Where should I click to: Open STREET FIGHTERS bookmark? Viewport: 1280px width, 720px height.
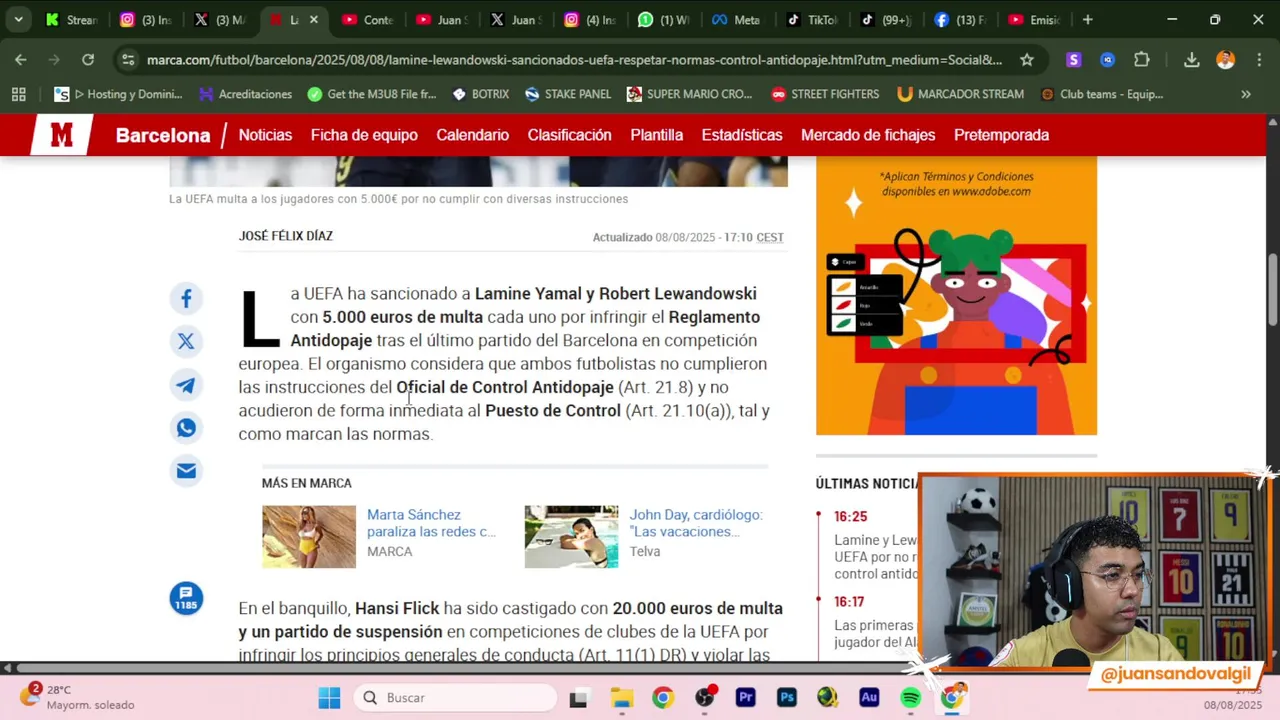(825, 94)
